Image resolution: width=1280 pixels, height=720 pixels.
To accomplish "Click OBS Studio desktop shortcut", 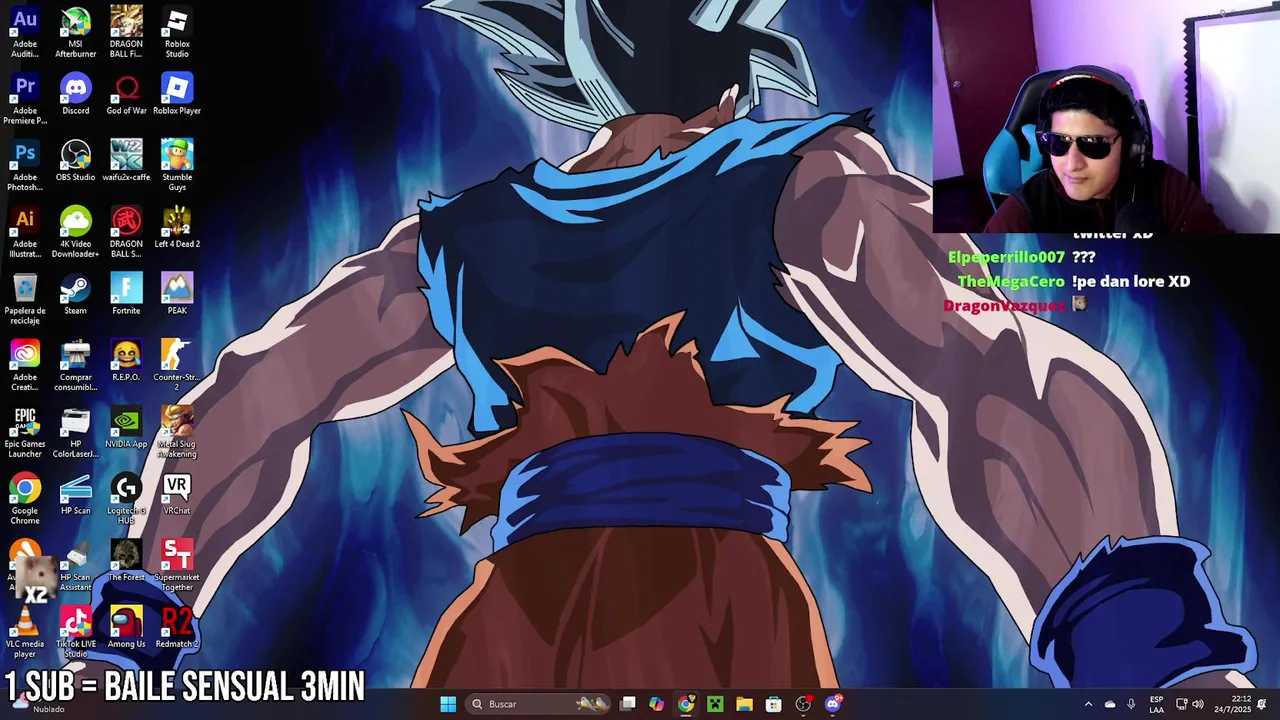I will (75, 162).
